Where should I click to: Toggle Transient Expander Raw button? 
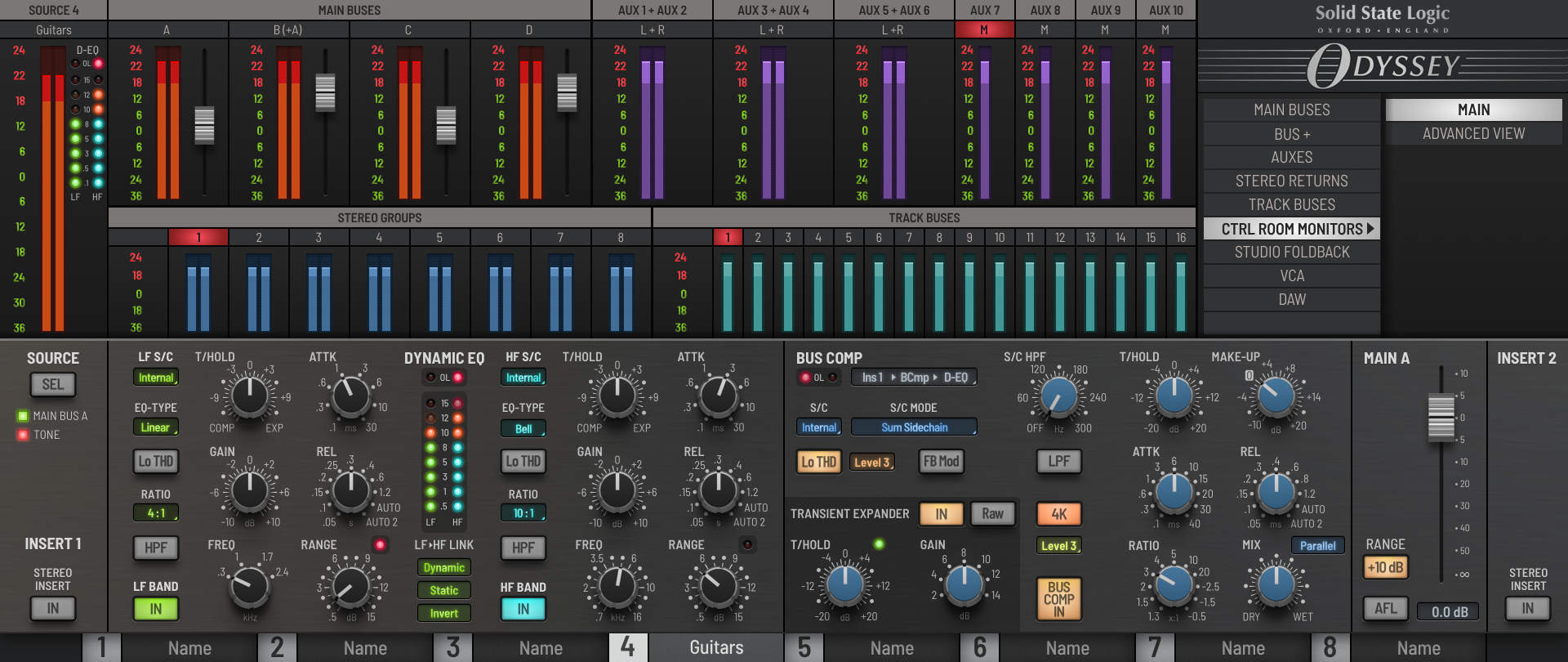coord(993,514)
